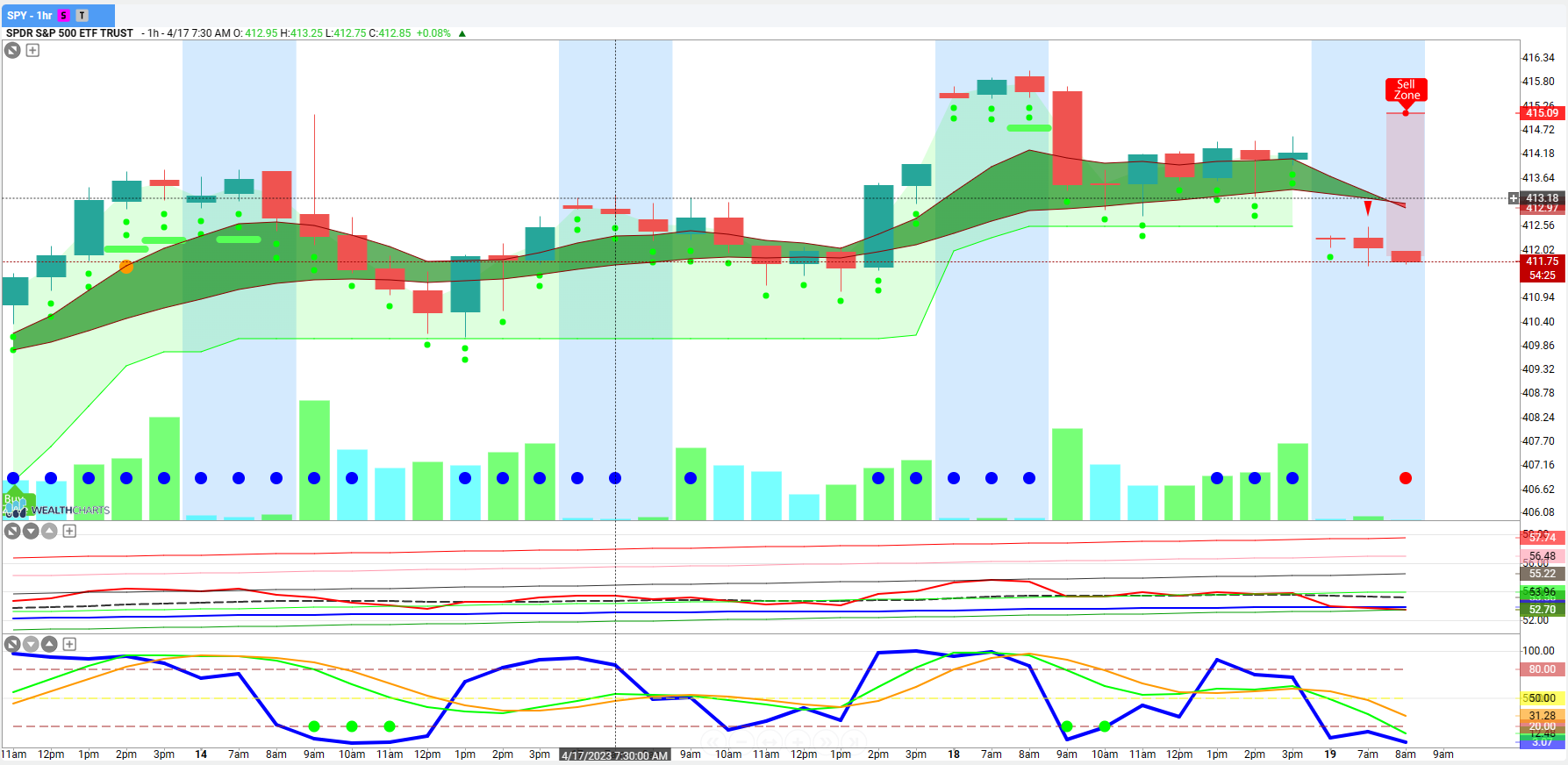This screenshot has width=1568, height=765.
Task: Click the gray T badge on the tab
Action: [82, 16]
